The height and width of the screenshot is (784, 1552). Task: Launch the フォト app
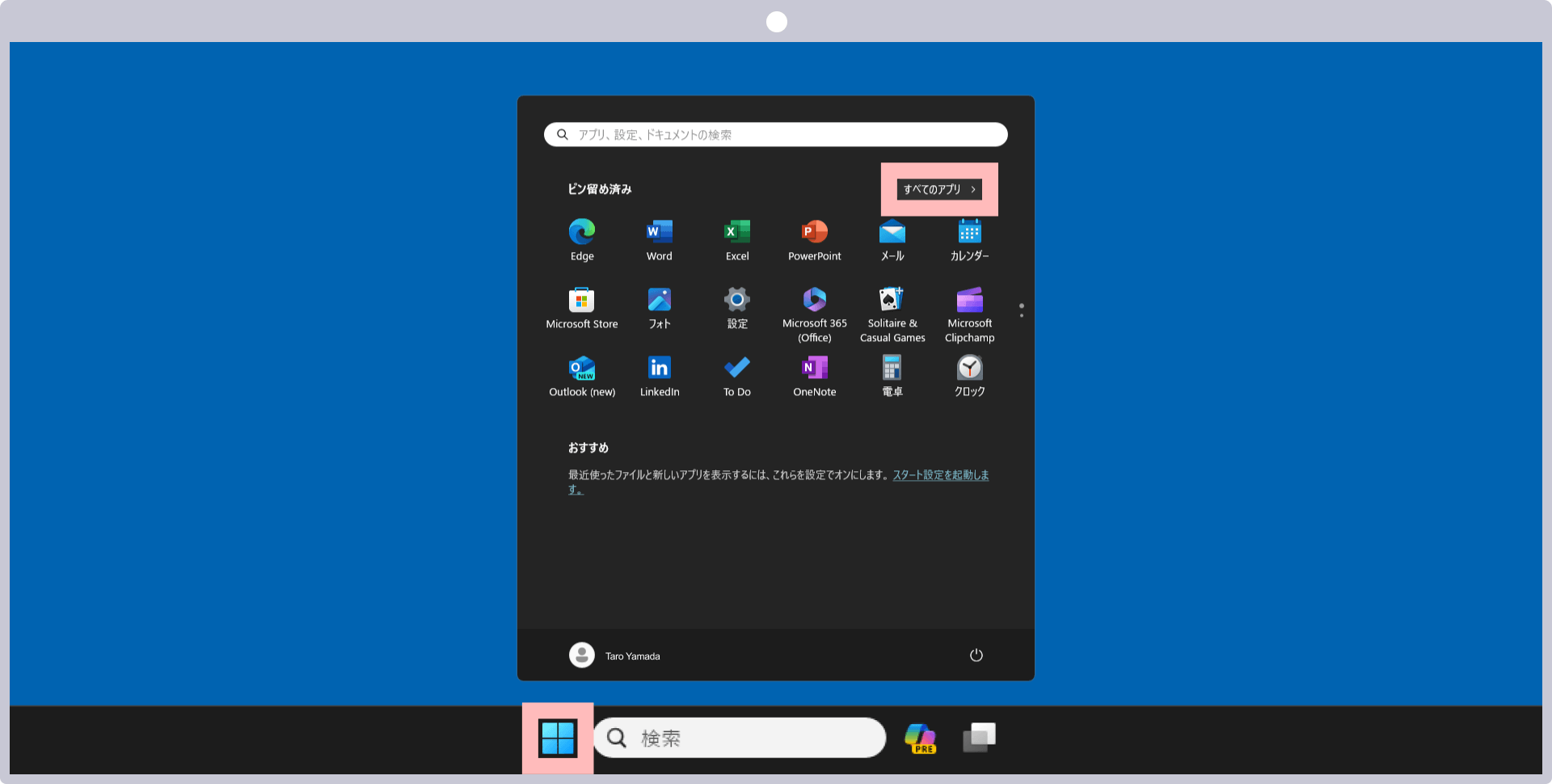tap(660, 308)
